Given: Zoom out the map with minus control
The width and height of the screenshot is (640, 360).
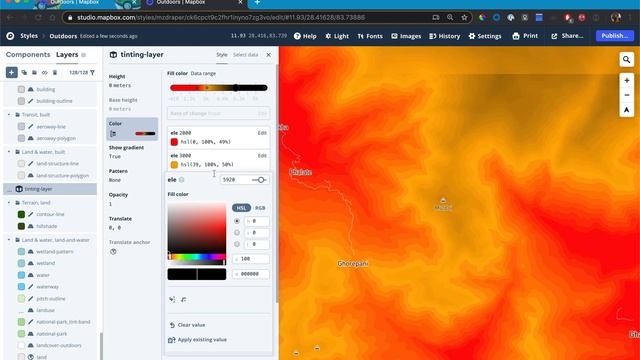Looking at the screenshot, I should [627, 95].
